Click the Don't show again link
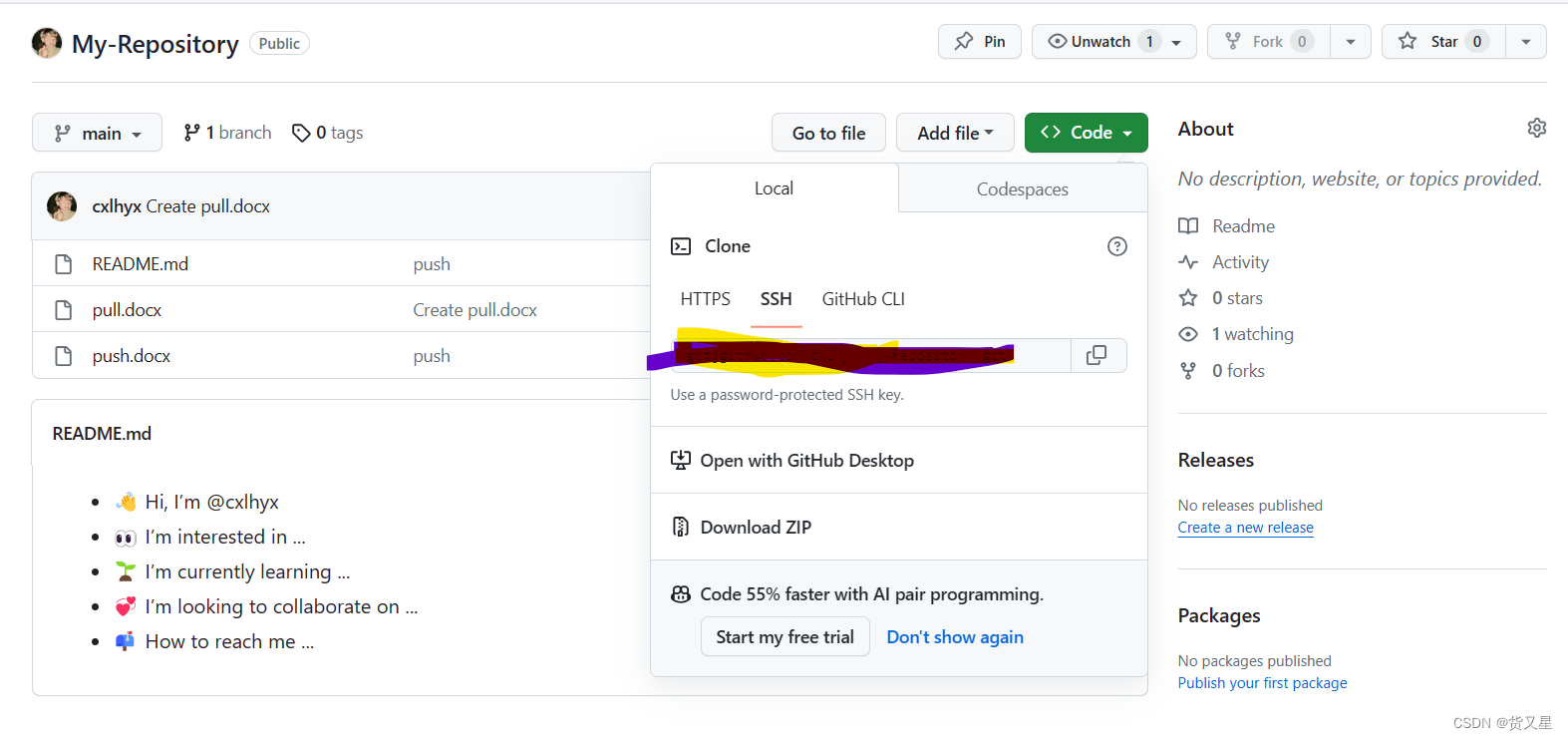The image size is (1568, 740). click(x=955, y=637)
